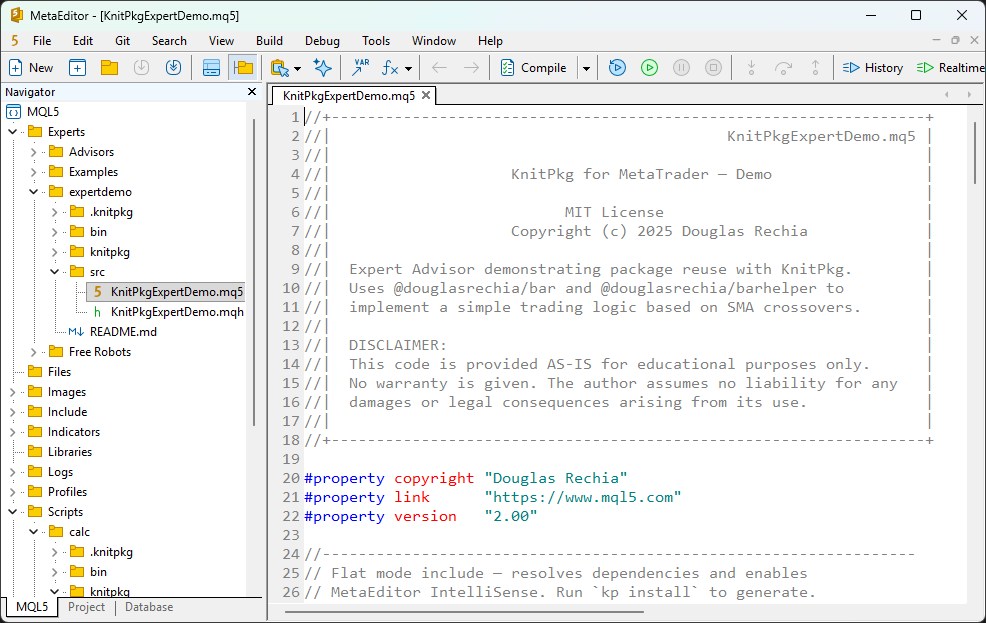Close the Navigator panel
The height and width of the screenshot is (623, 986).
[x=252, y=92]
